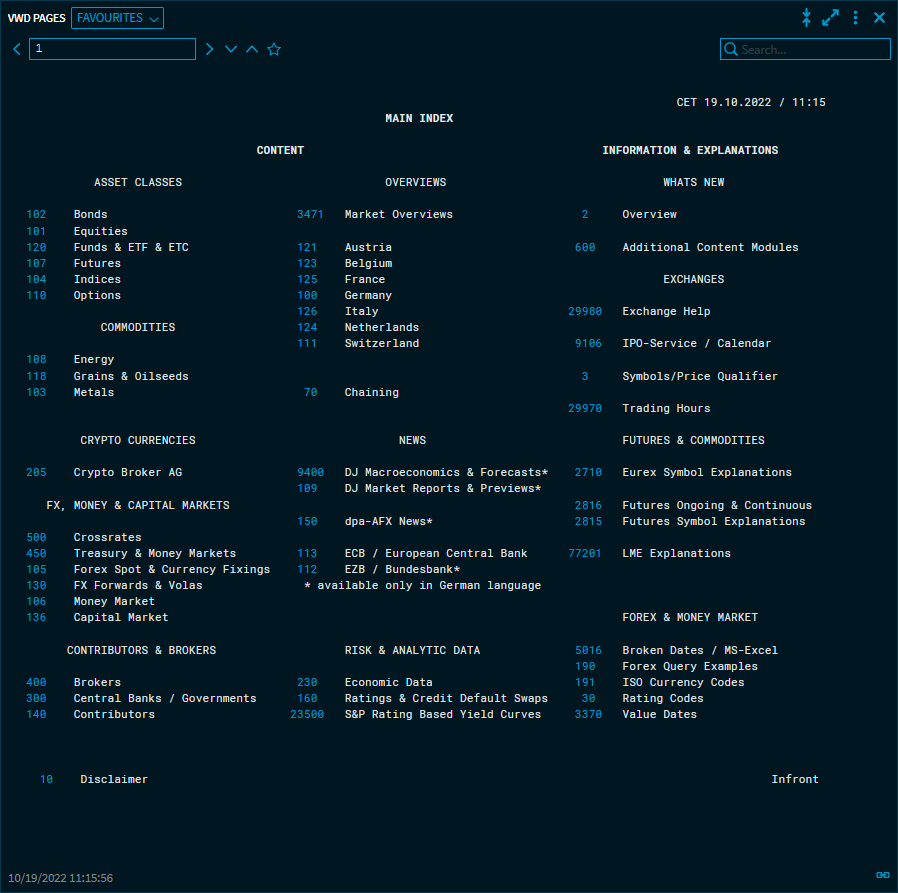Close the VWD Pages window
898x893 pixels.
879,18
